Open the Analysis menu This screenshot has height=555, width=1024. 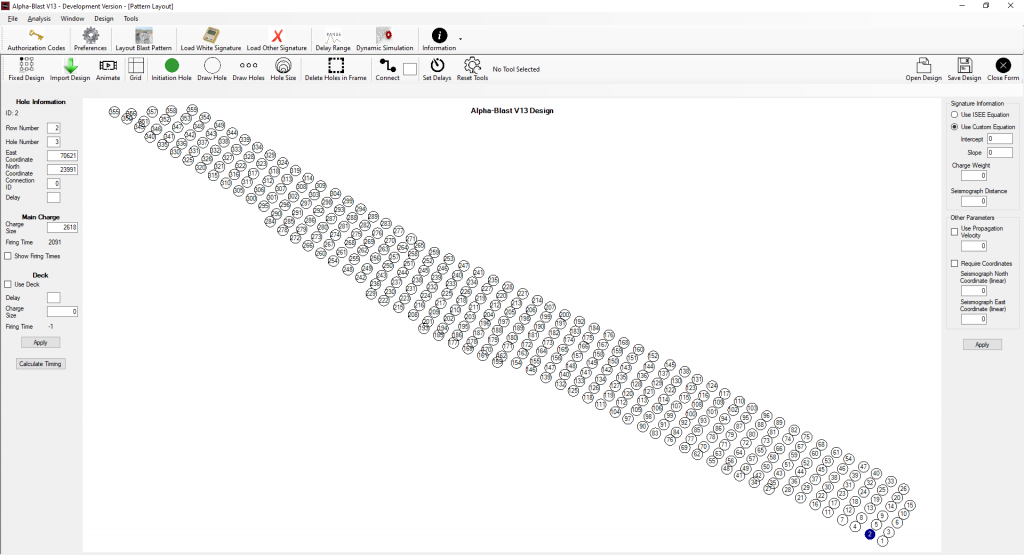click(39, 19)
